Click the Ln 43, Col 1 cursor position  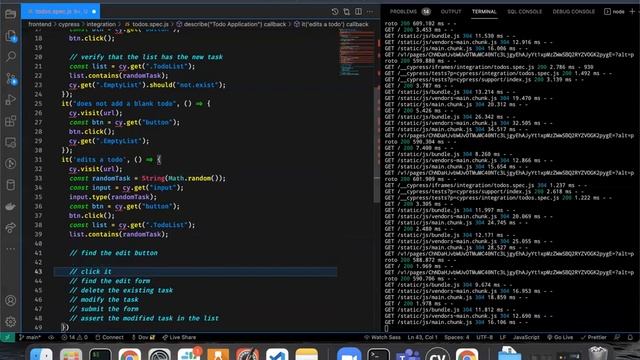(x=422, y=337)
